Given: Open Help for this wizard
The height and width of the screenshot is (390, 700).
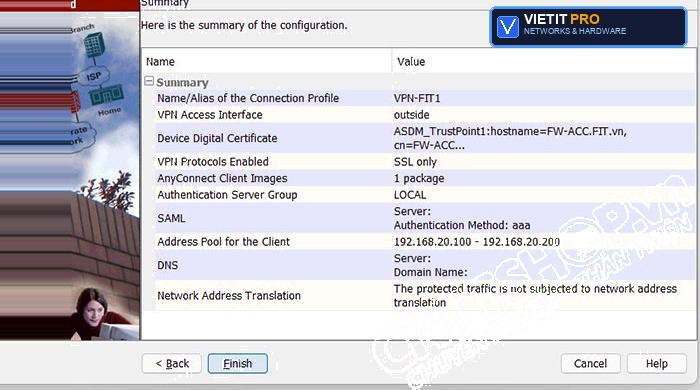Looking at the screenshot, I should (x=657, y=364).
